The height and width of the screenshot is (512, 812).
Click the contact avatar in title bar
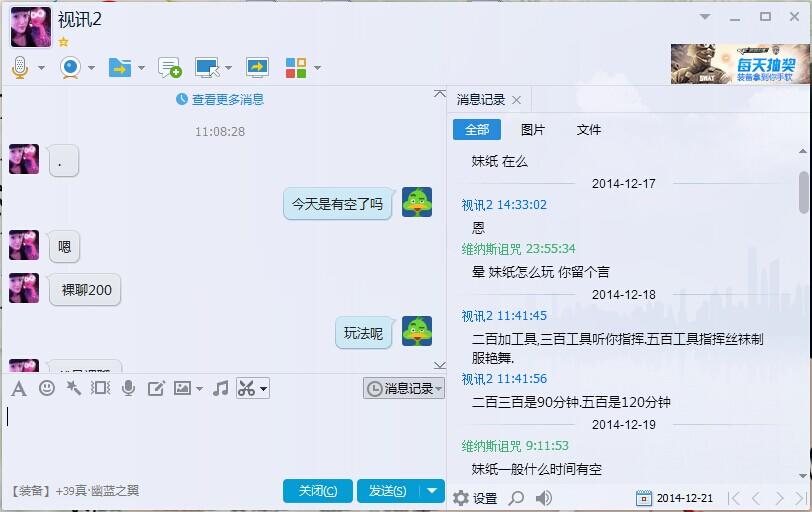31,27
